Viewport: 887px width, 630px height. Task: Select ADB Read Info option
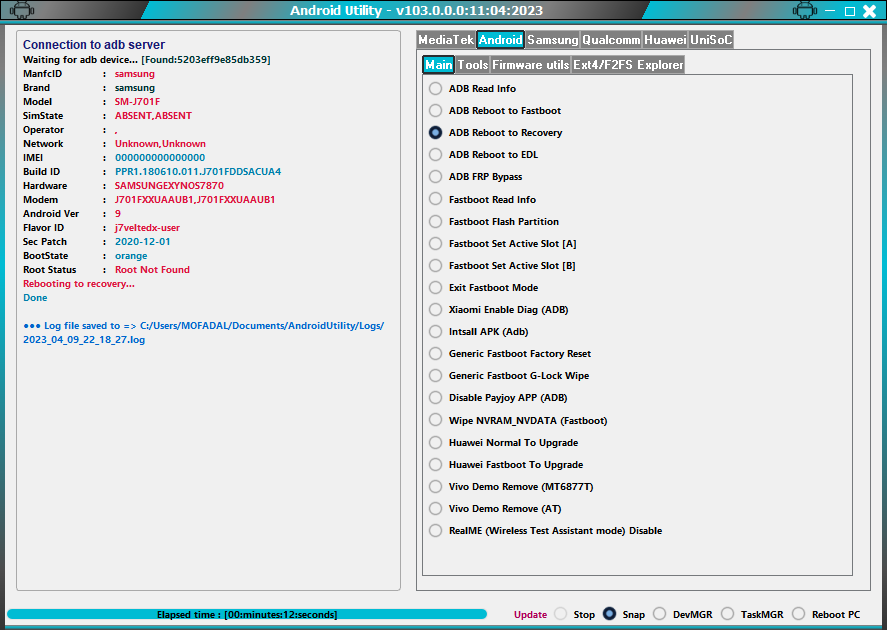click(x=435, y=89)
